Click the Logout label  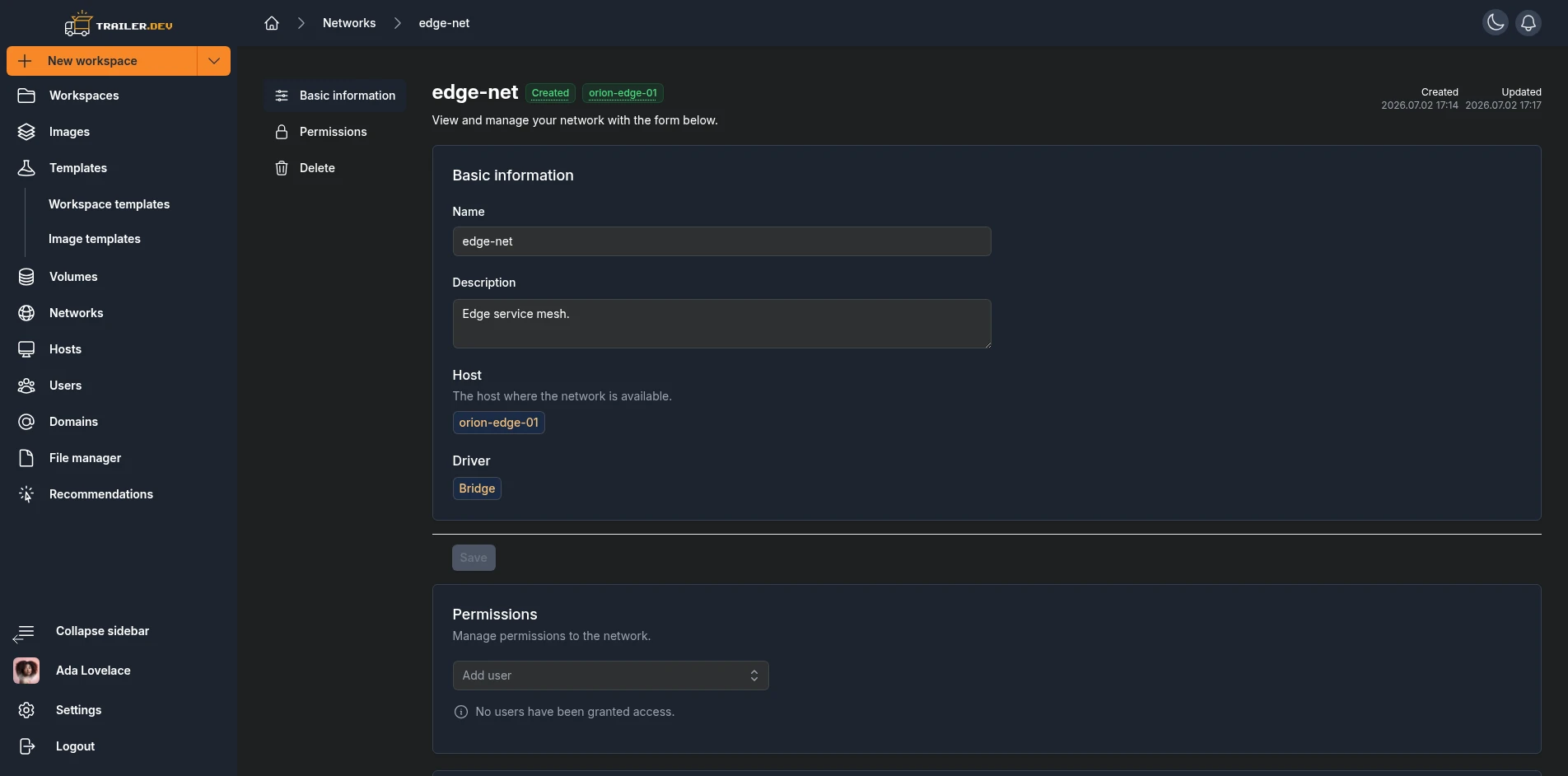point(75,746)
